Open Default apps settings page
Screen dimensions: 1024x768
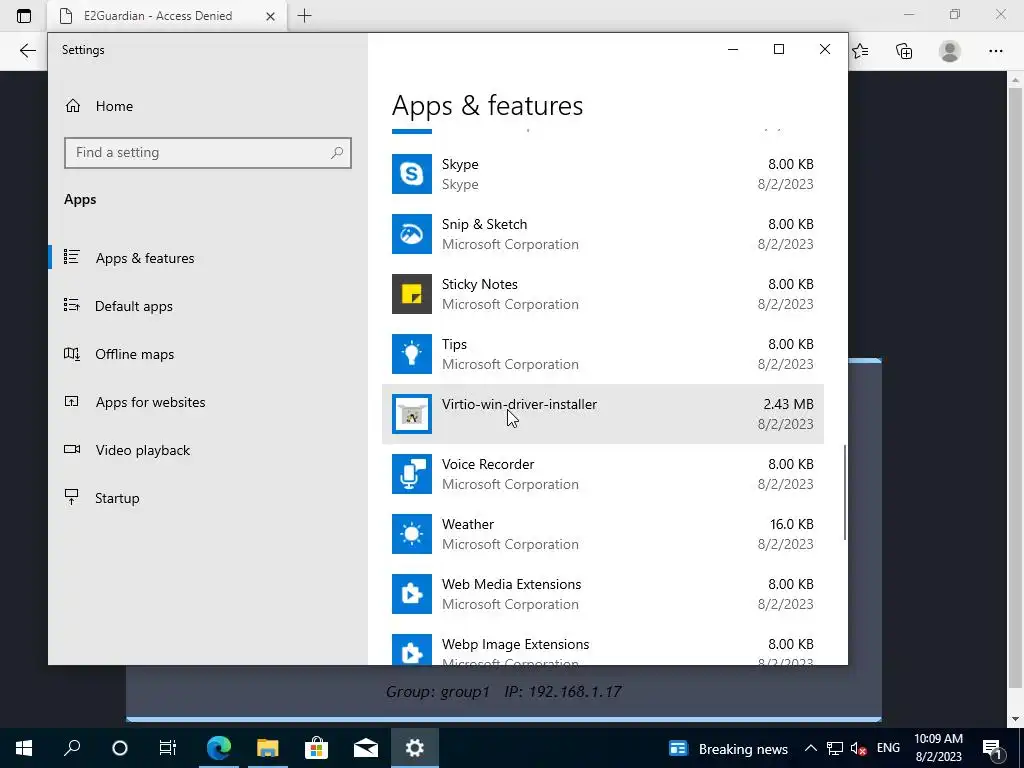click(x=133, y=306)
